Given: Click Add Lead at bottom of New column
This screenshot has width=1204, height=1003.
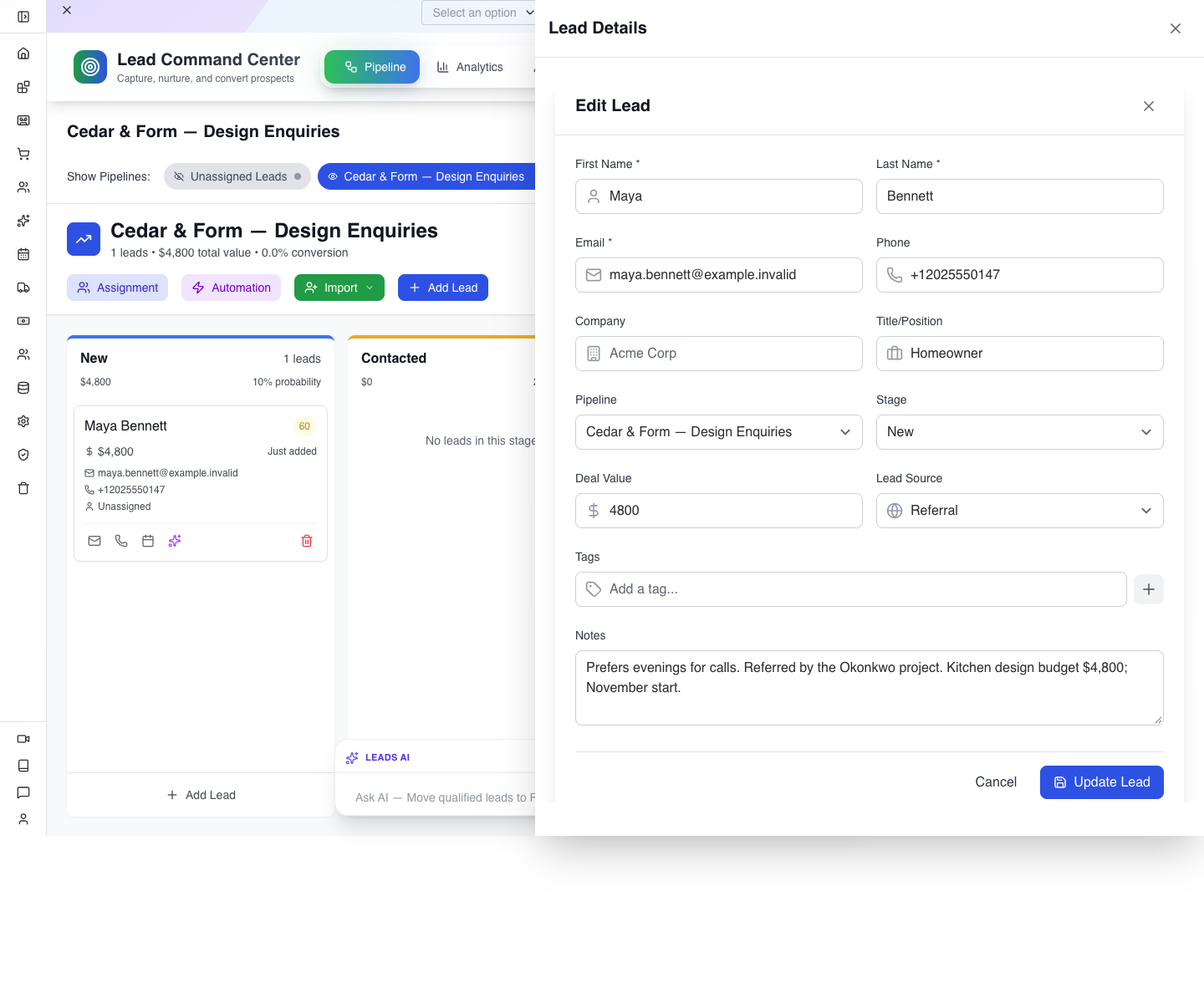Looking at the screenshot, I should (x=201, y=795).
